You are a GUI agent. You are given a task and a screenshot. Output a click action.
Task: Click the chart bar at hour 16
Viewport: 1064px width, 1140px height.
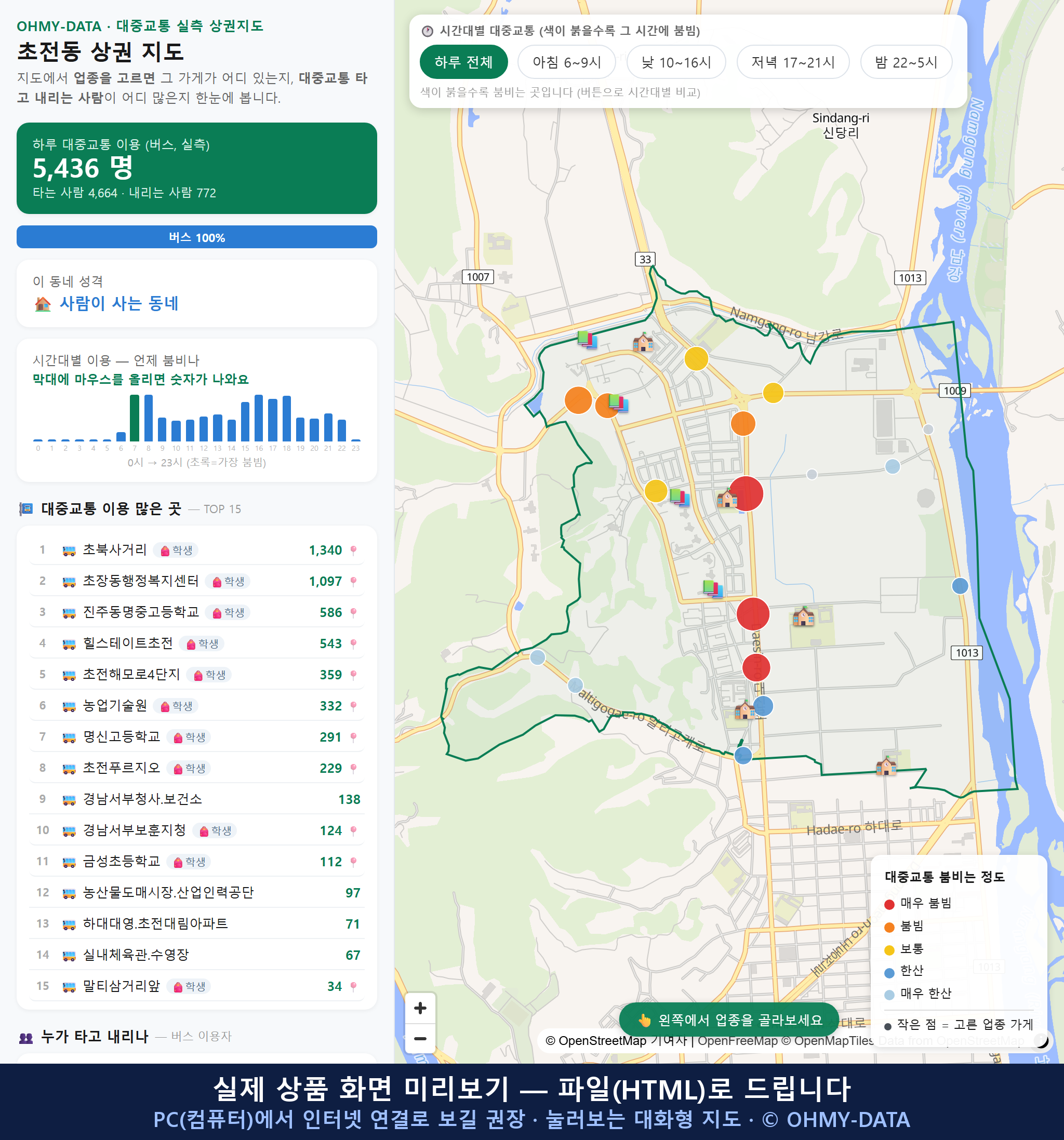pos(259,418)
